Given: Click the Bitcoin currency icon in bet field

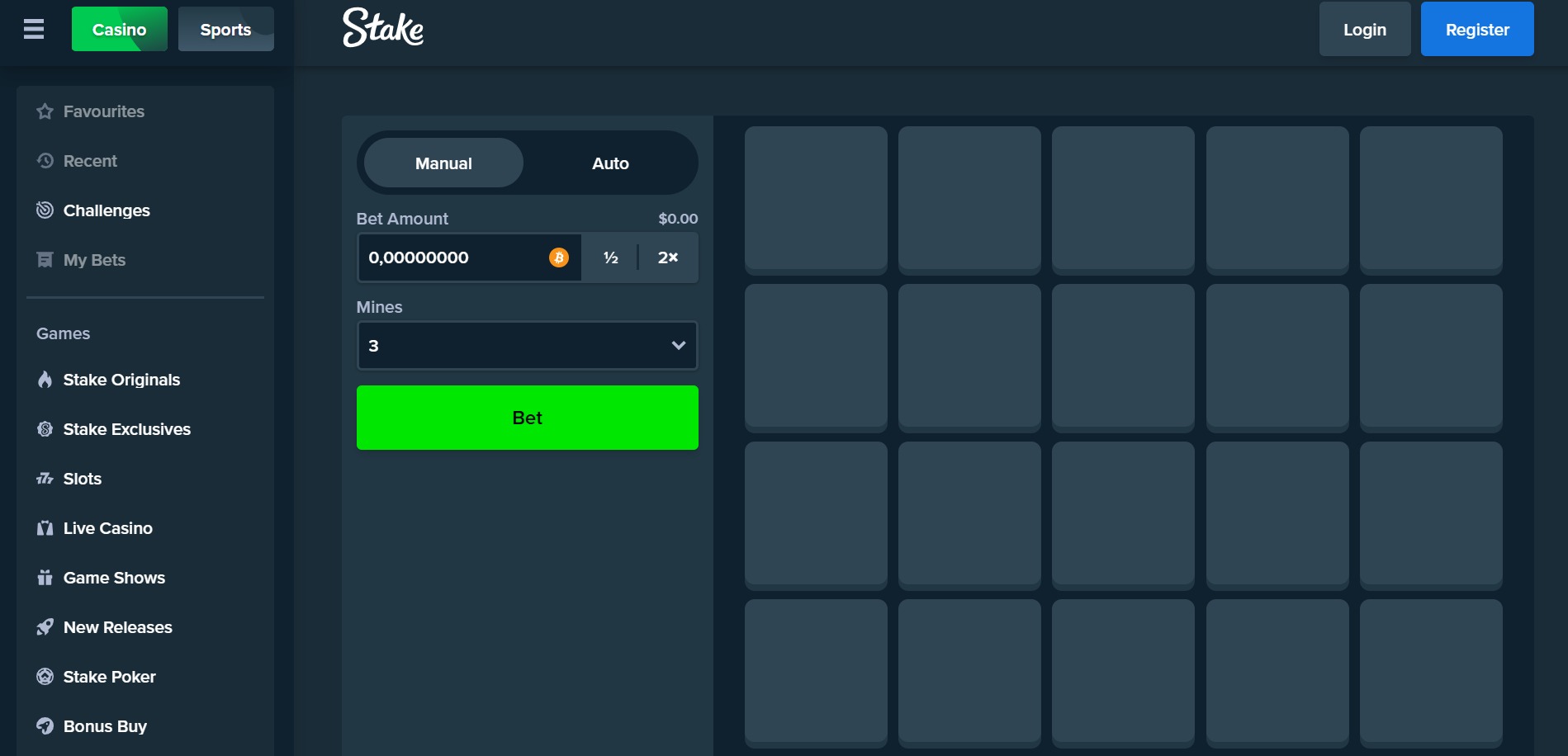Looking at the screenshot, I should [x=559, y=258].
